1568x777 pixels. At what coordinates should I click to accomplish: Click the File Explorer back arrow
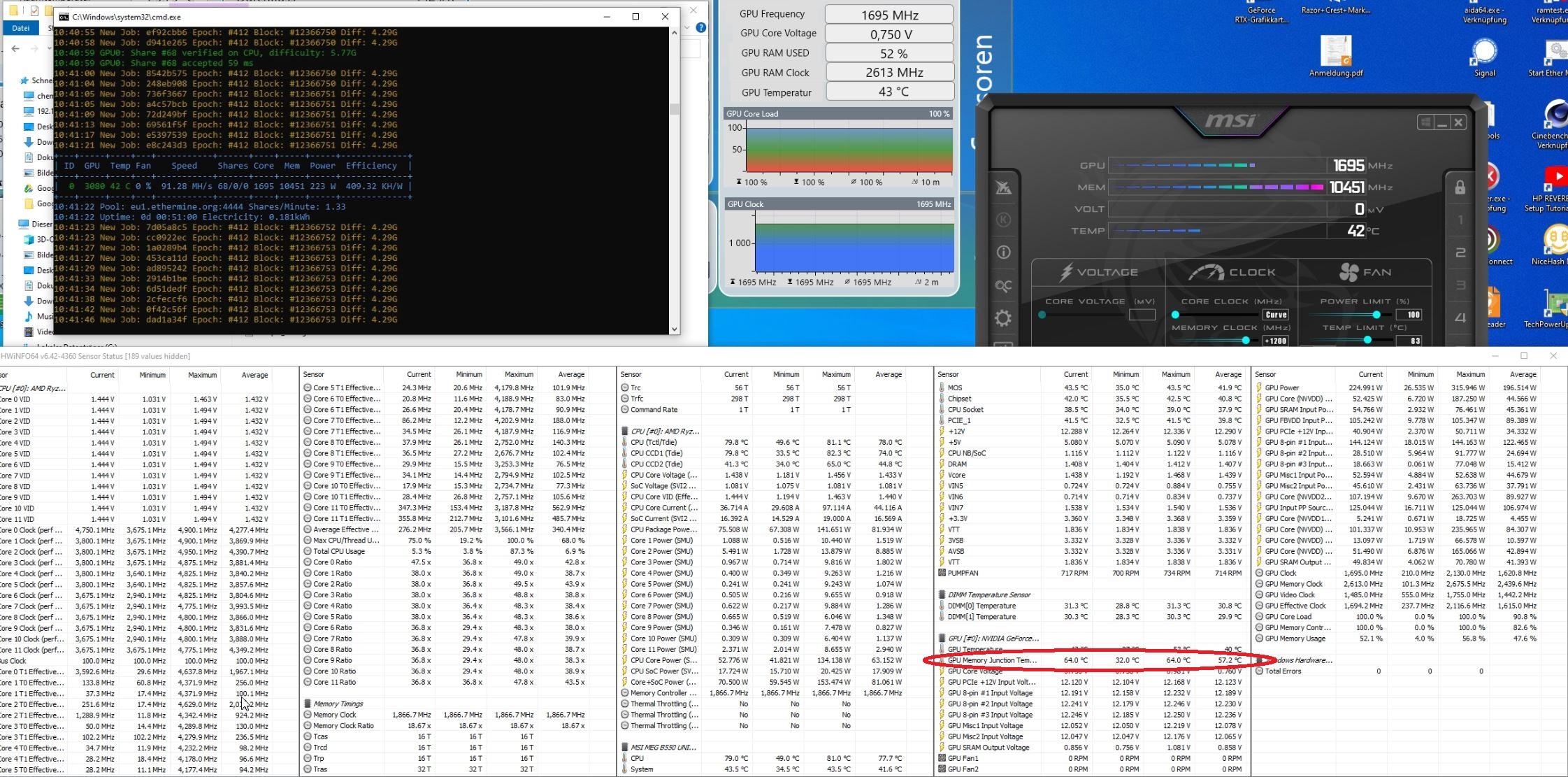point(15,48)
